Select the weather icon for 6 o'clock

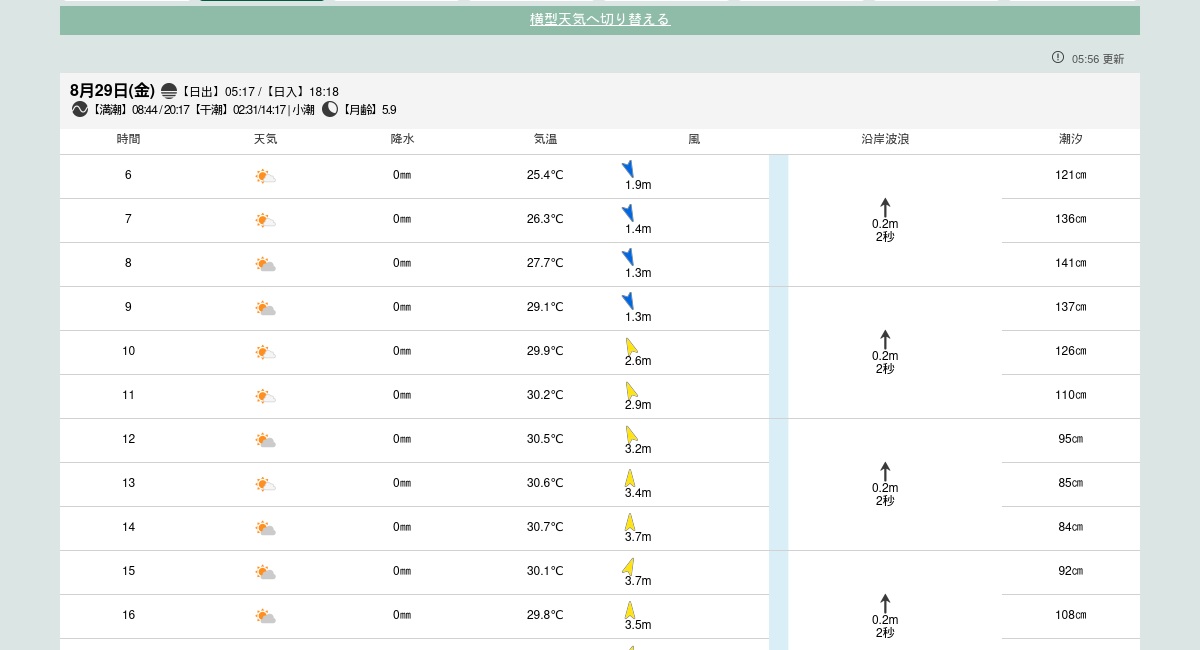coord(265,176)
